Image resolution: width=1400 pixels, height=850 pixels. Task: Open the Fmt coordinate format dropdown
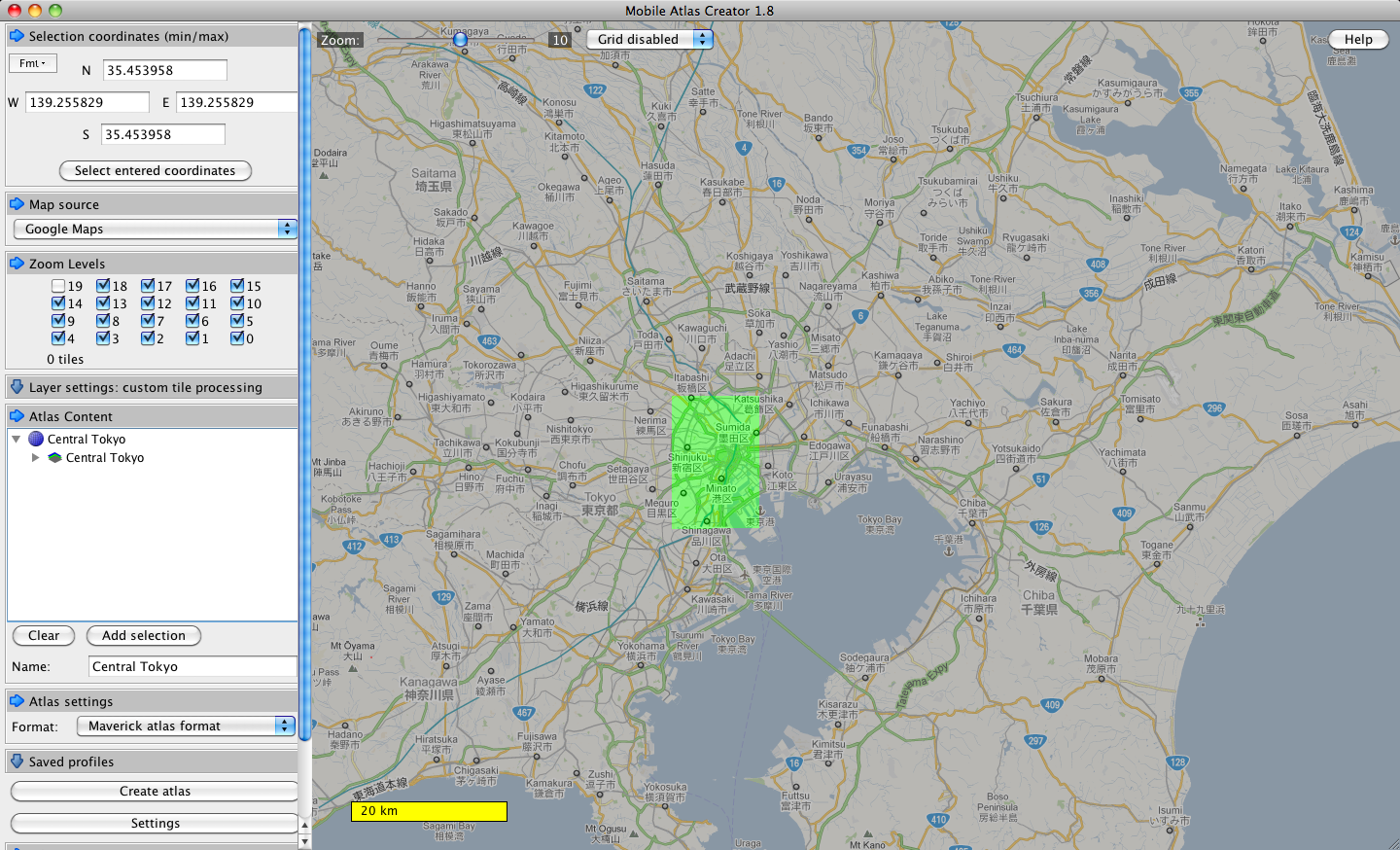click(33, 63)
